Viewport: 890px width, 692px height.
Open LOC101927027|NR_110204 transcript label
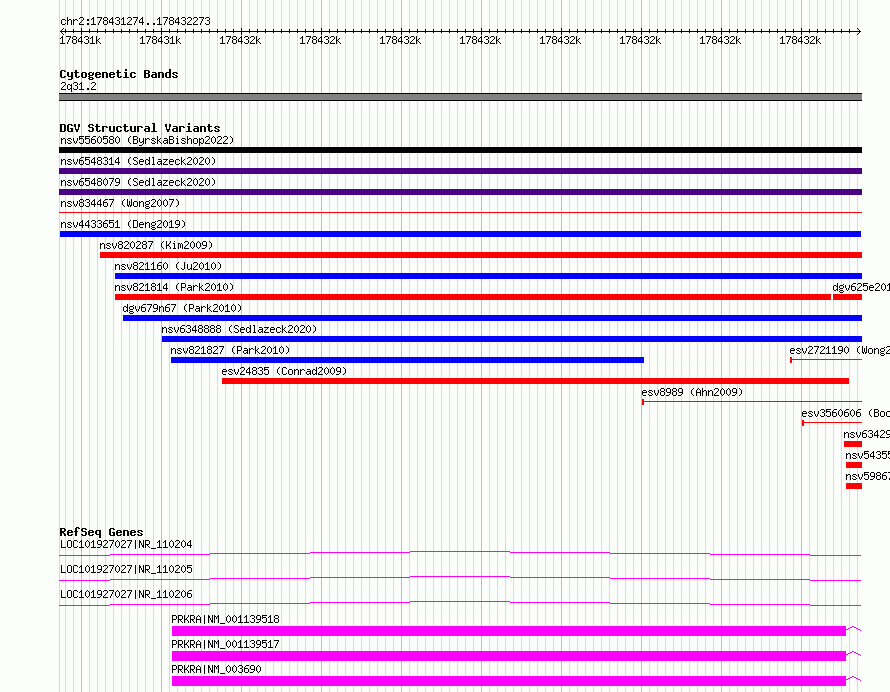126,544
